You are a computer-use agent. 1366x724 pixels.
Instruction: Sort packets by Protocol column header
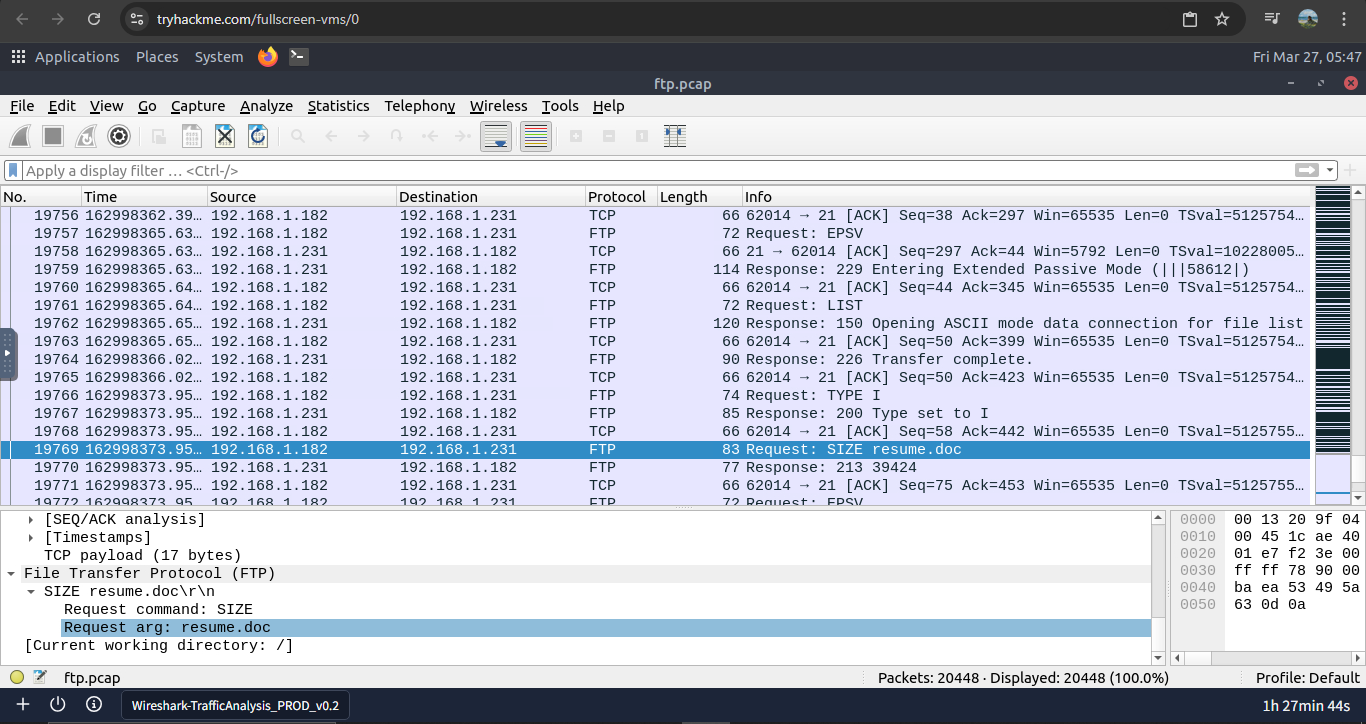click(617, 197)
